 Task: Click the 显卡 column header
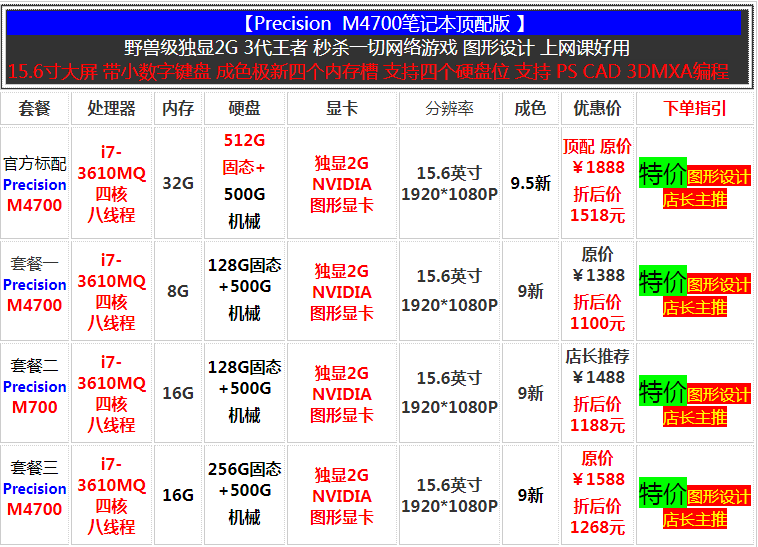coord(342,108)
